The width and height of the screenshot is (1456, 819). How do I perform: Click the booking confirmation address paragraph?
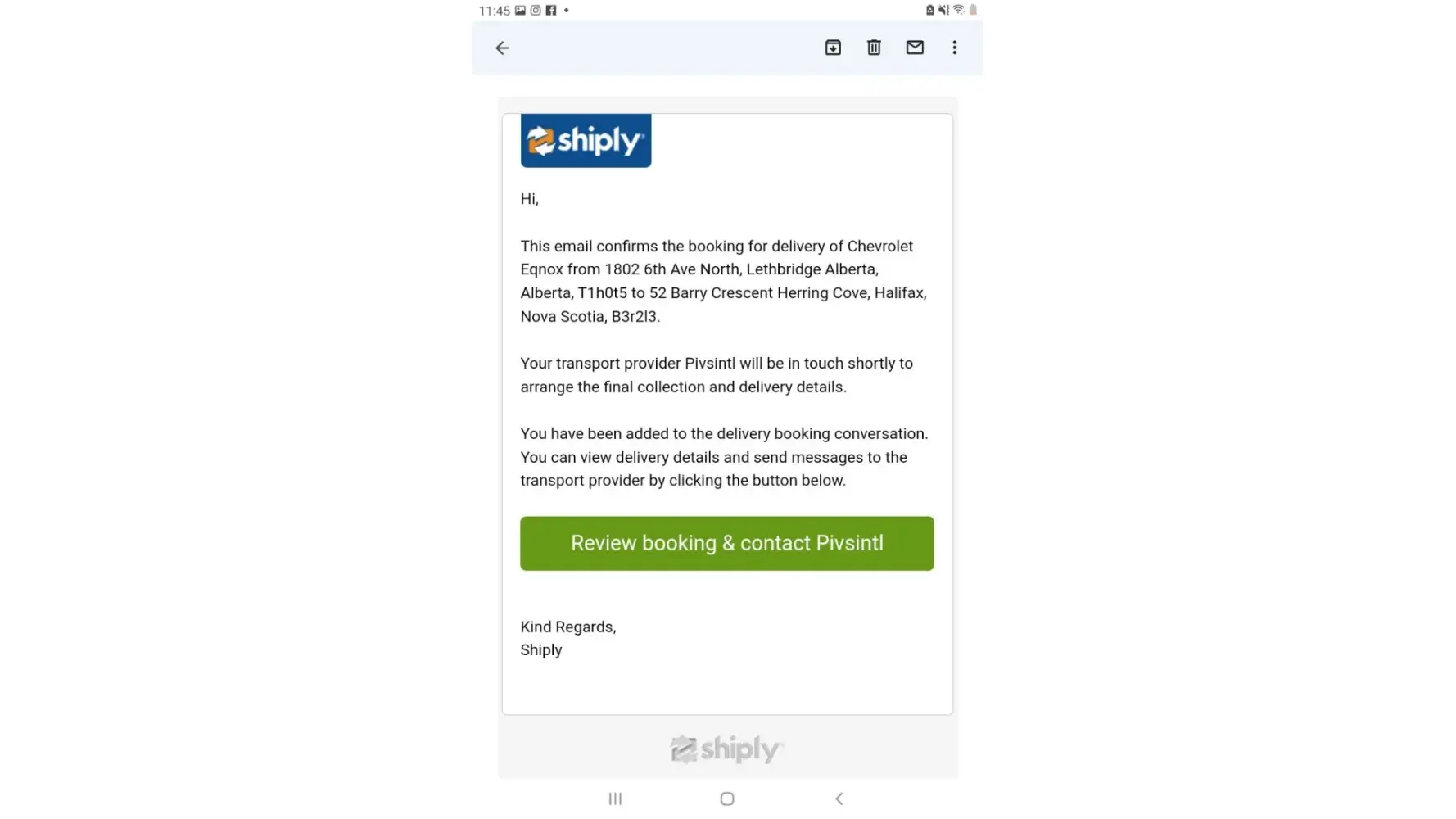point(723,281)
